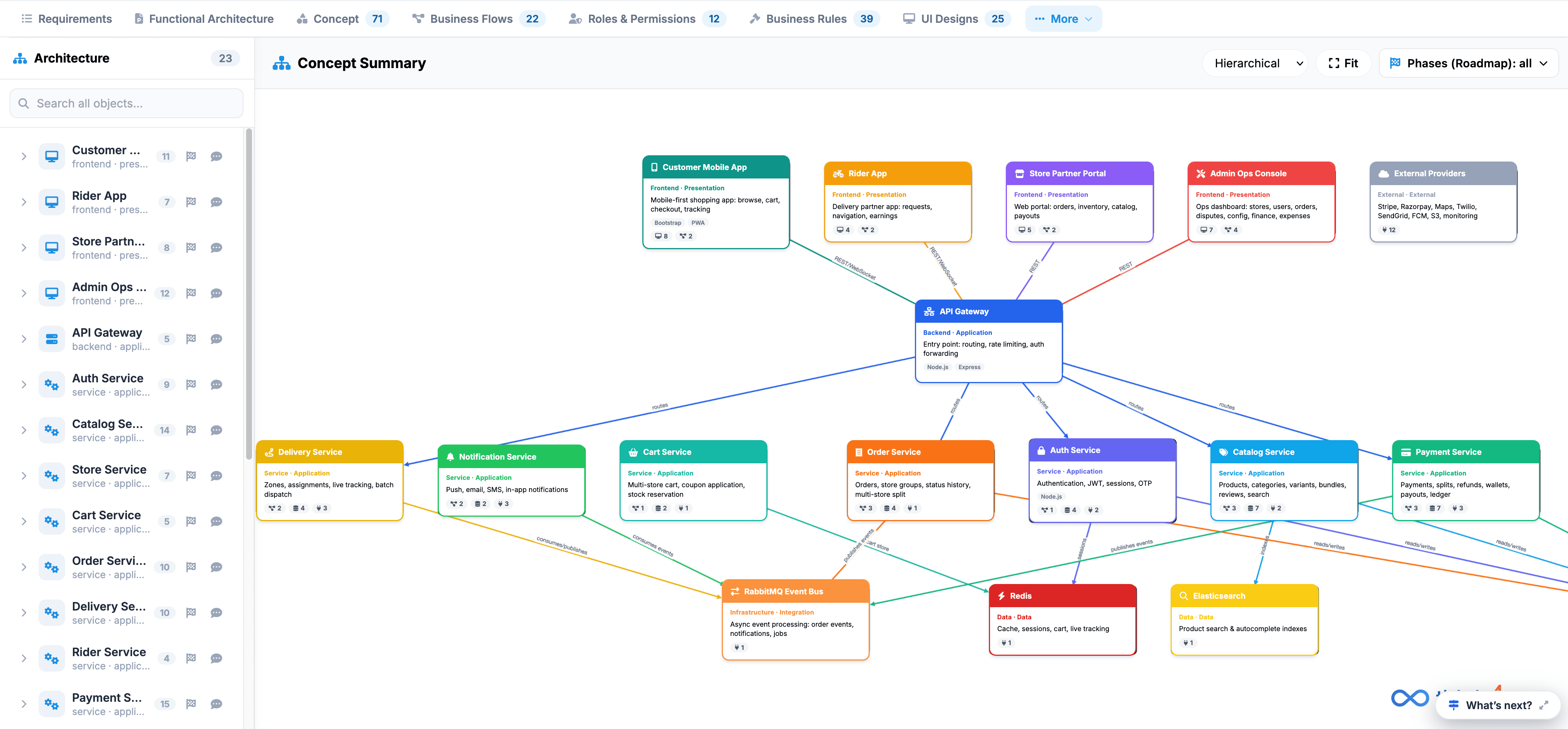Select the RabbitMQ Event Bus node
The image size is (1568, 729).
coord(795,619)
